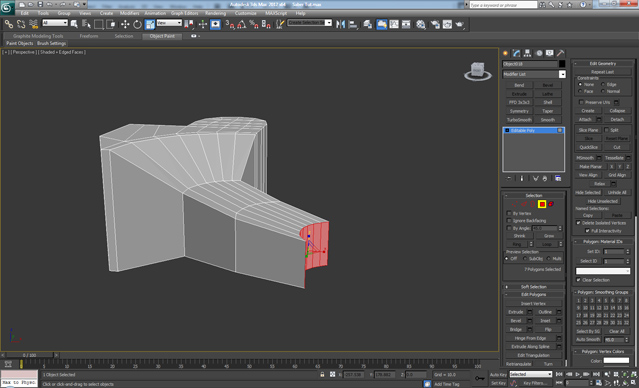Image resolution: width=639 pixels, height=388 pixels.
Task: Click the Pin Stack icon
Action: click(x=509, y=179)
